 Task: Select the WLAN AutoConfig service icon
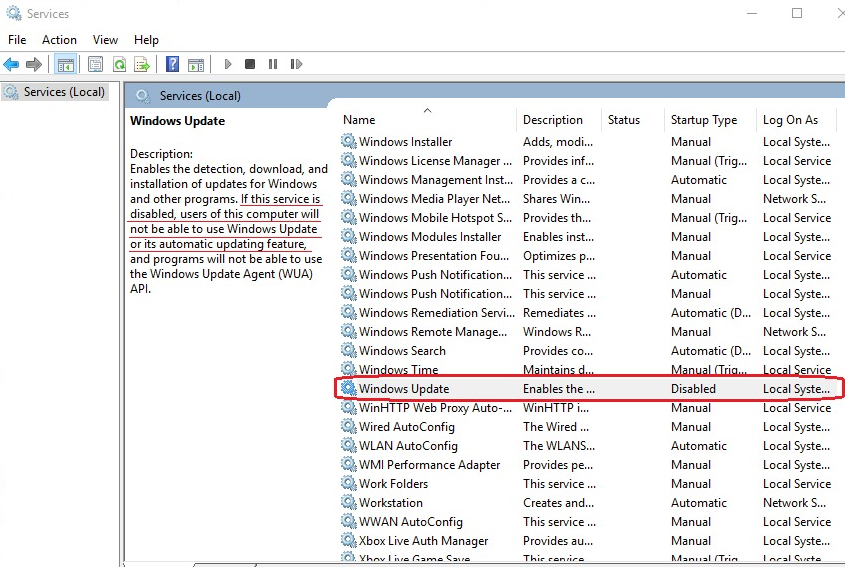click(349, 446)
